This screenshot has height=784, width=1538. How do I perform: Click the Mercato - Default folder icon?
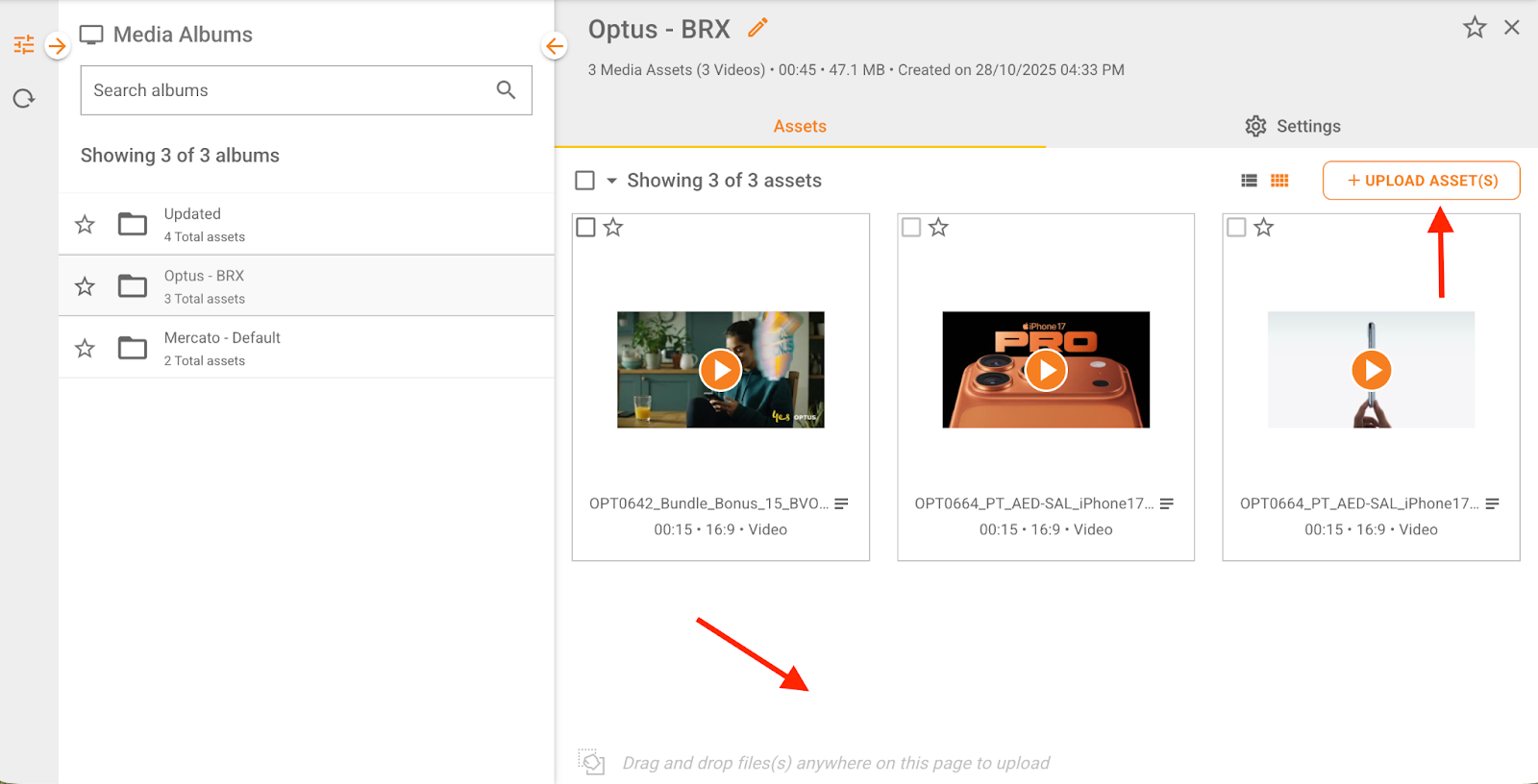click(133, 348)
